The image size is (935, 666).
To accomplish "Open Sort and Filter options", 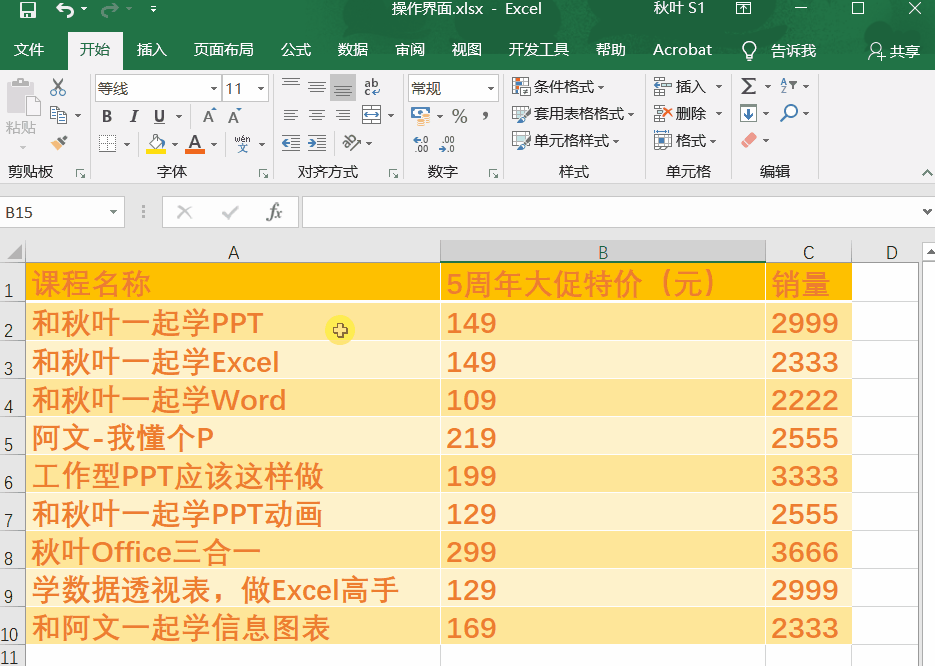I will pyautogui.click(x=789, y=86).
